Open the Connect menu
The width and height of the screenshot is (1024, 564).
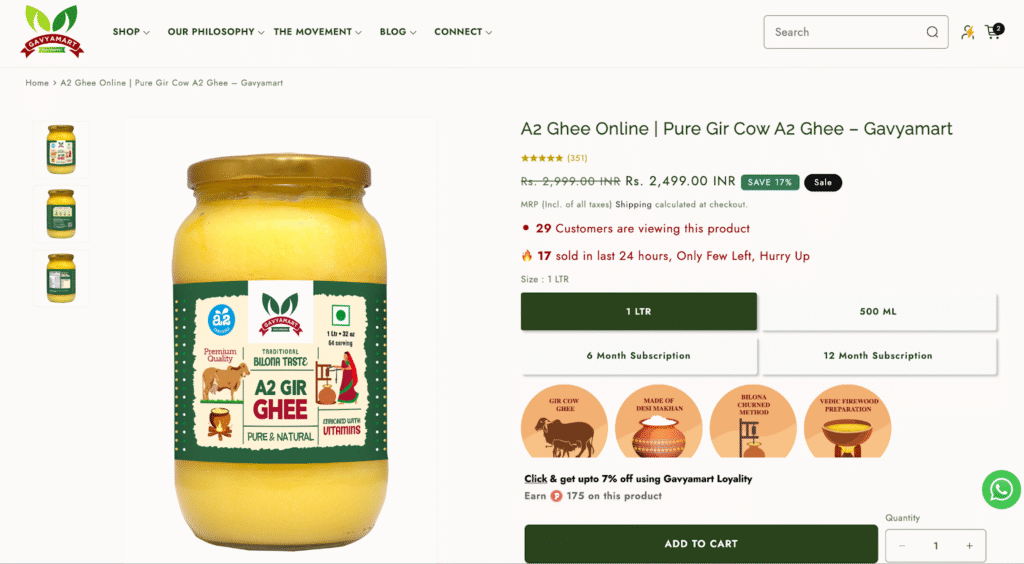click(x=463, y=32)
